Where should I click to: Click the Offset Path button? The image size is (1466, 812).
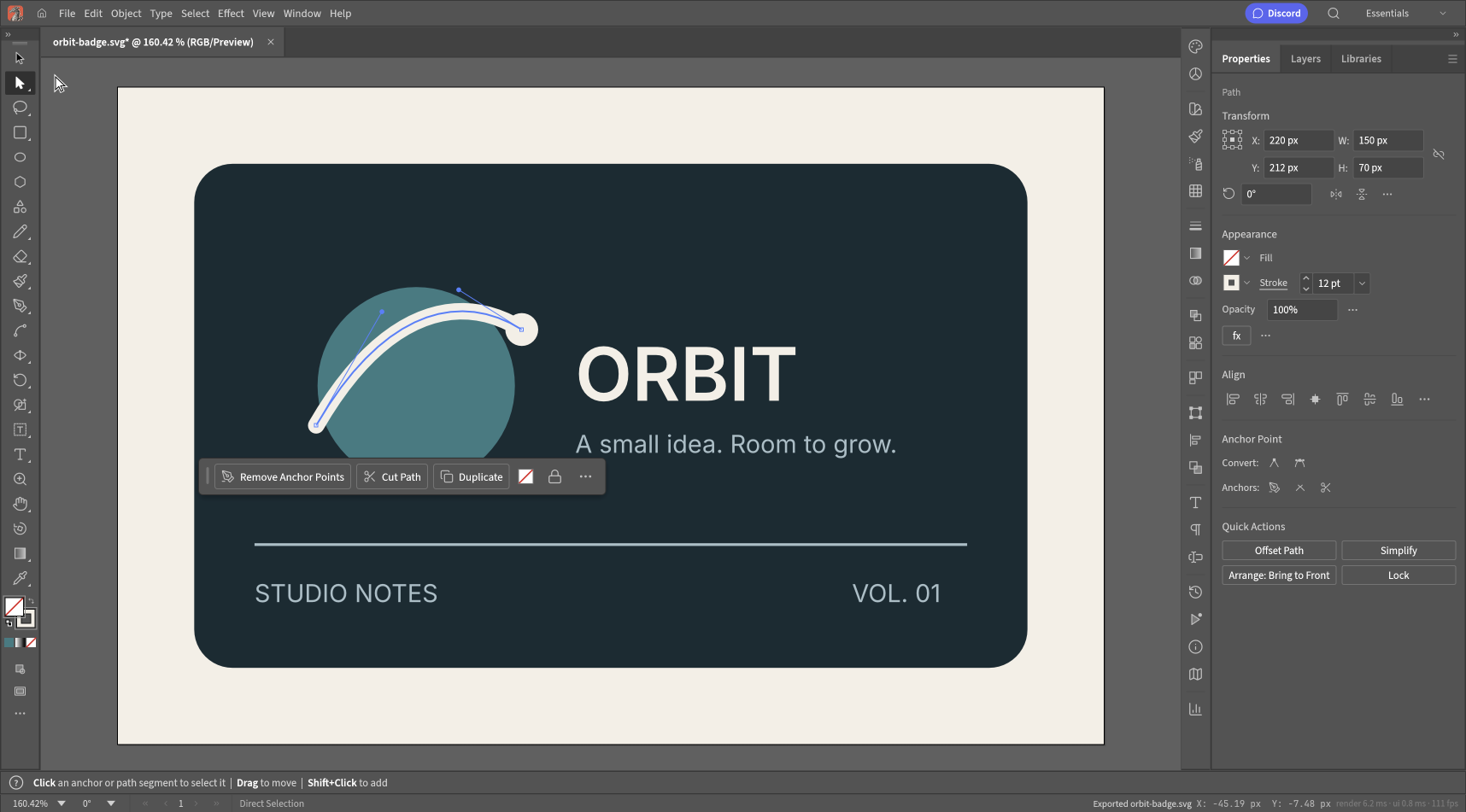[x=1279, y=551]
